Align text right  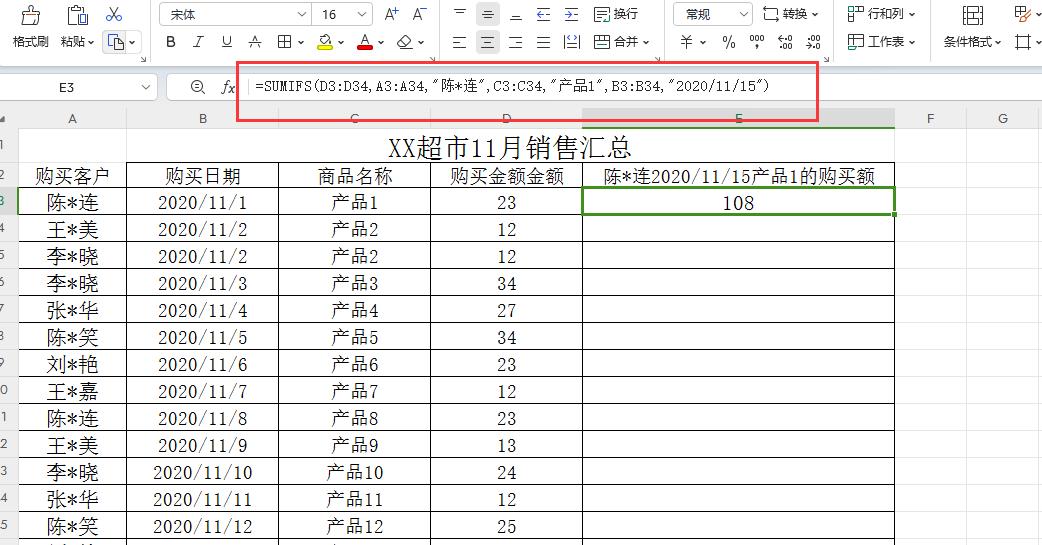pyautogui.click(x=516, y=43)
